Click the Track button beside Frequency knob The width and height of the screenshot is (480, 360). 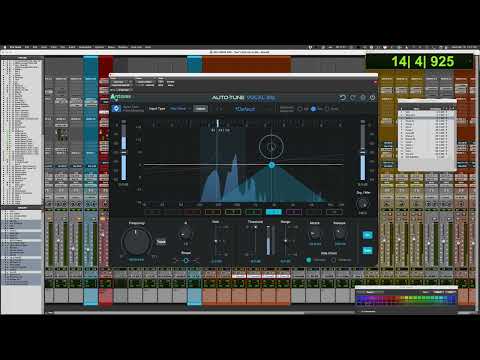click(161, 242)
